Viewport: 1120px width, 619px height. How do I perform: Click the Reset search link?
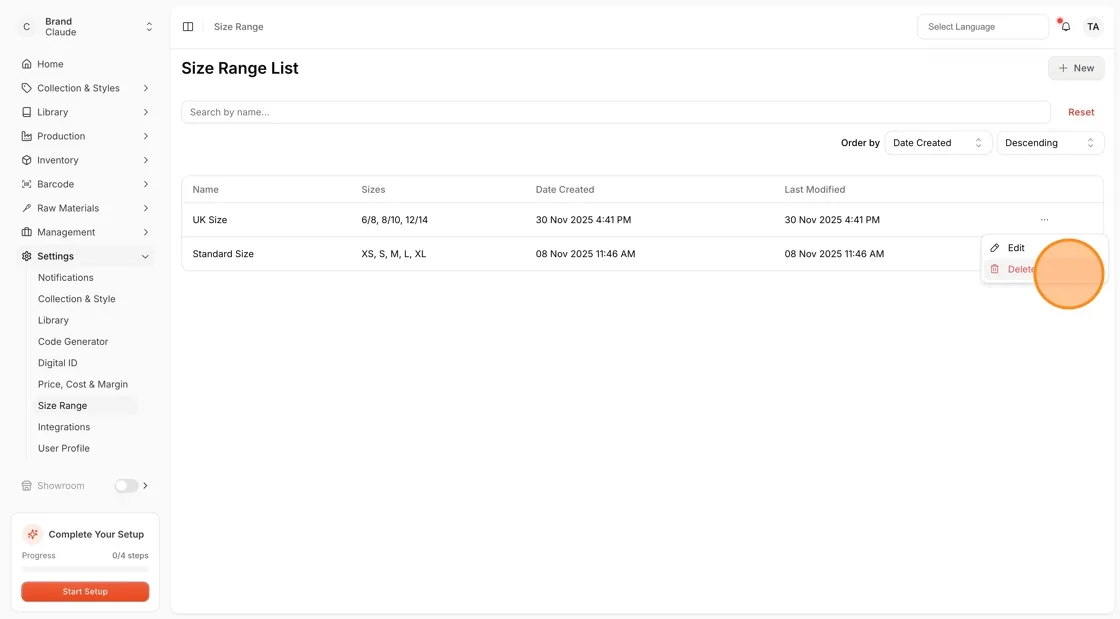pyautogui.click(x=1081, y=112)
